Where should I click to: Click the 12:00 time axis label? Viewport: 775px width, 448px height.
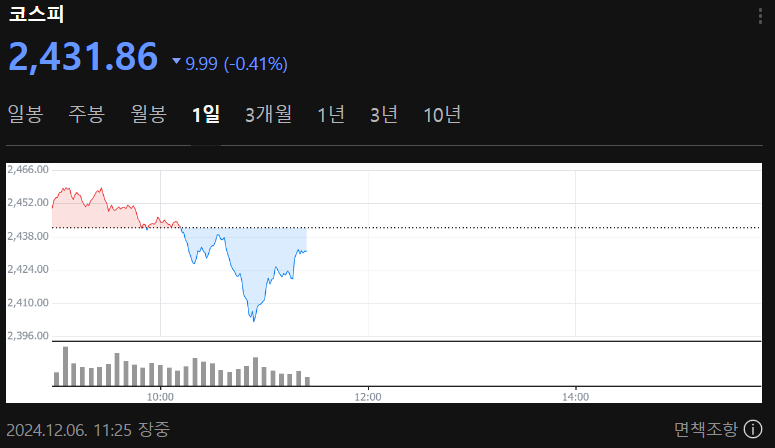368,397
